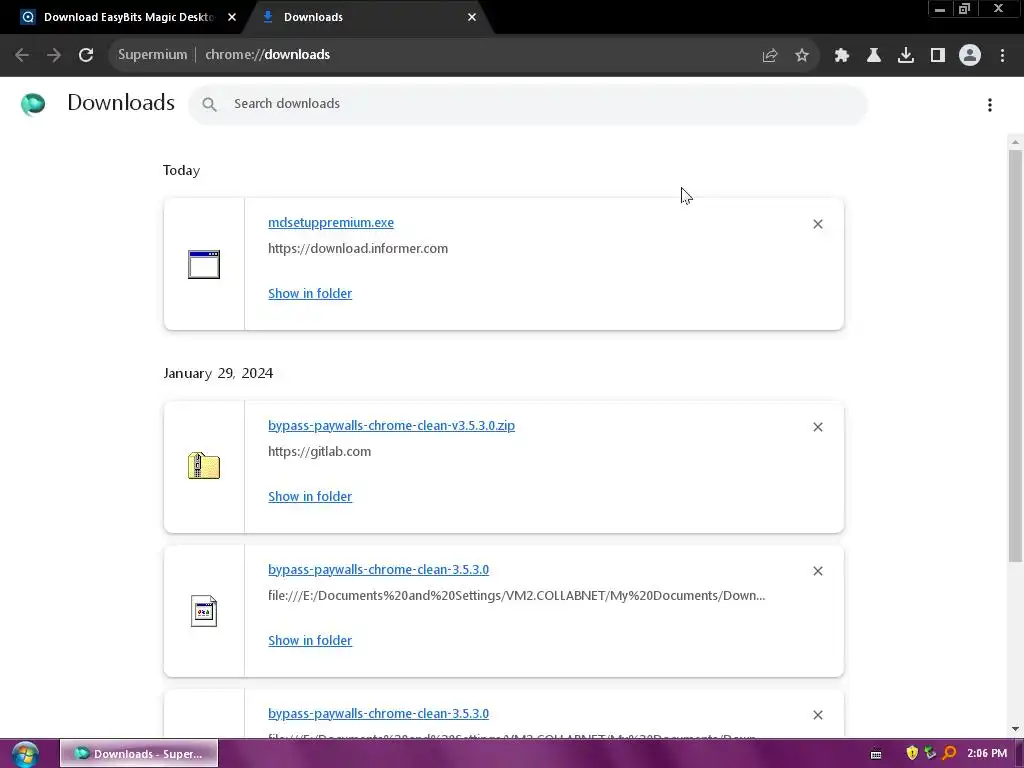This screenshot has width=1024, height=768.
Task: Remove the third download card entry
Action: click(x=818, y=571)
